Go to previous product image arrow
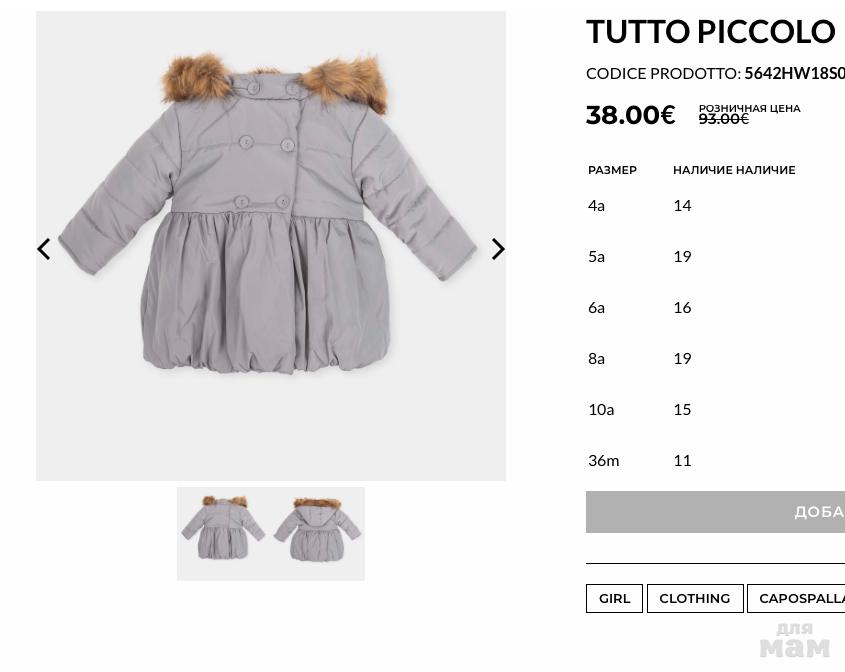This screenshot has height=672, width=845. click(44, 249)
